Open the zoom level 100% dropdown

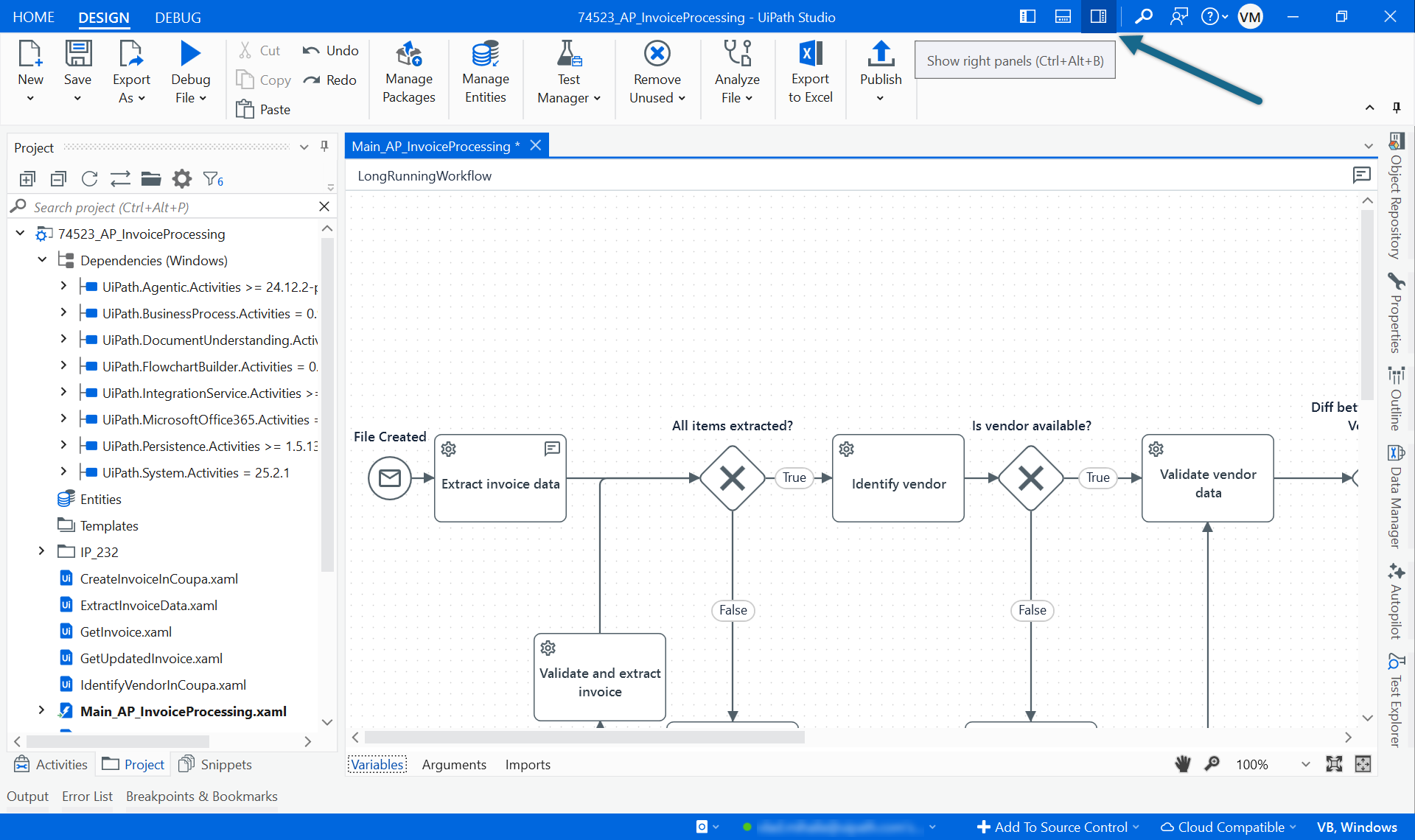[1305, 764]
